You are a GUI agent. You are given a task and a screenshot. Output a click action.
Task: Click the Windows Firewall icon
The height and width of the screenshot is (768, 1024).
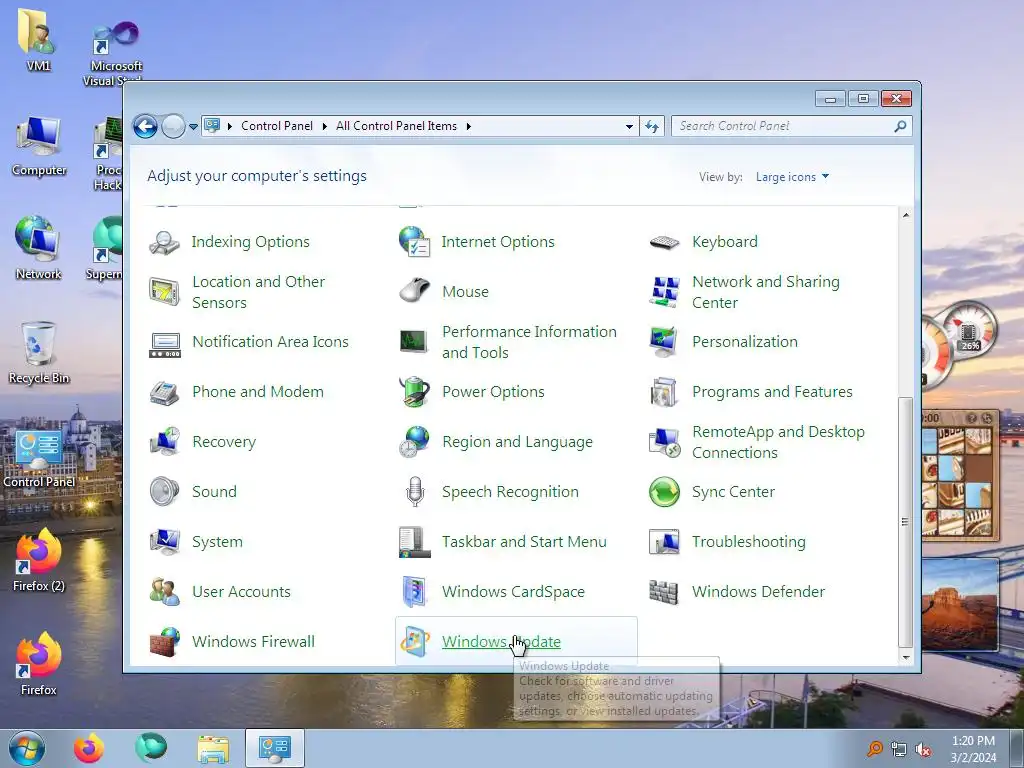pyautogui.click(x=165, y=642)
